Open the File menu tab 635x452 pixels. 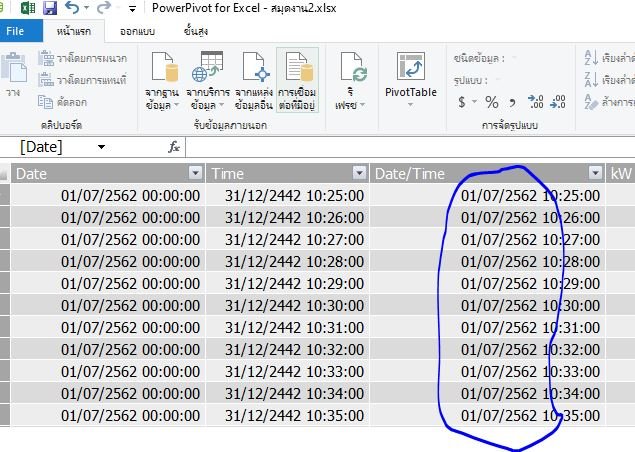point(17,32)
